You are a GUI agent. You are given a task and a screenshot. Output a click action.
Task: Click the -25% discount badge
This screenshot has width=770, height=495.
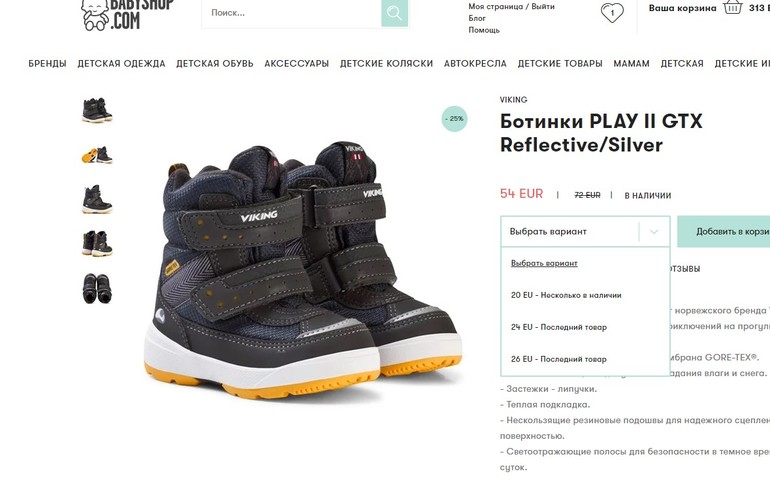coord(454,119)
